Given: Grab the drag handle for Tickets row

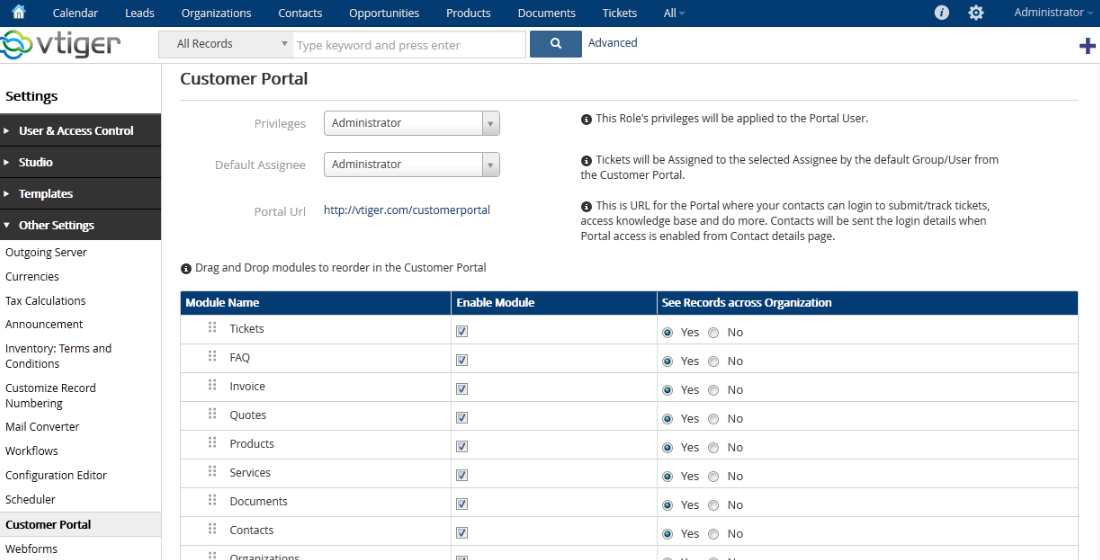Looking at the screenshot, I should pos(212,328).
